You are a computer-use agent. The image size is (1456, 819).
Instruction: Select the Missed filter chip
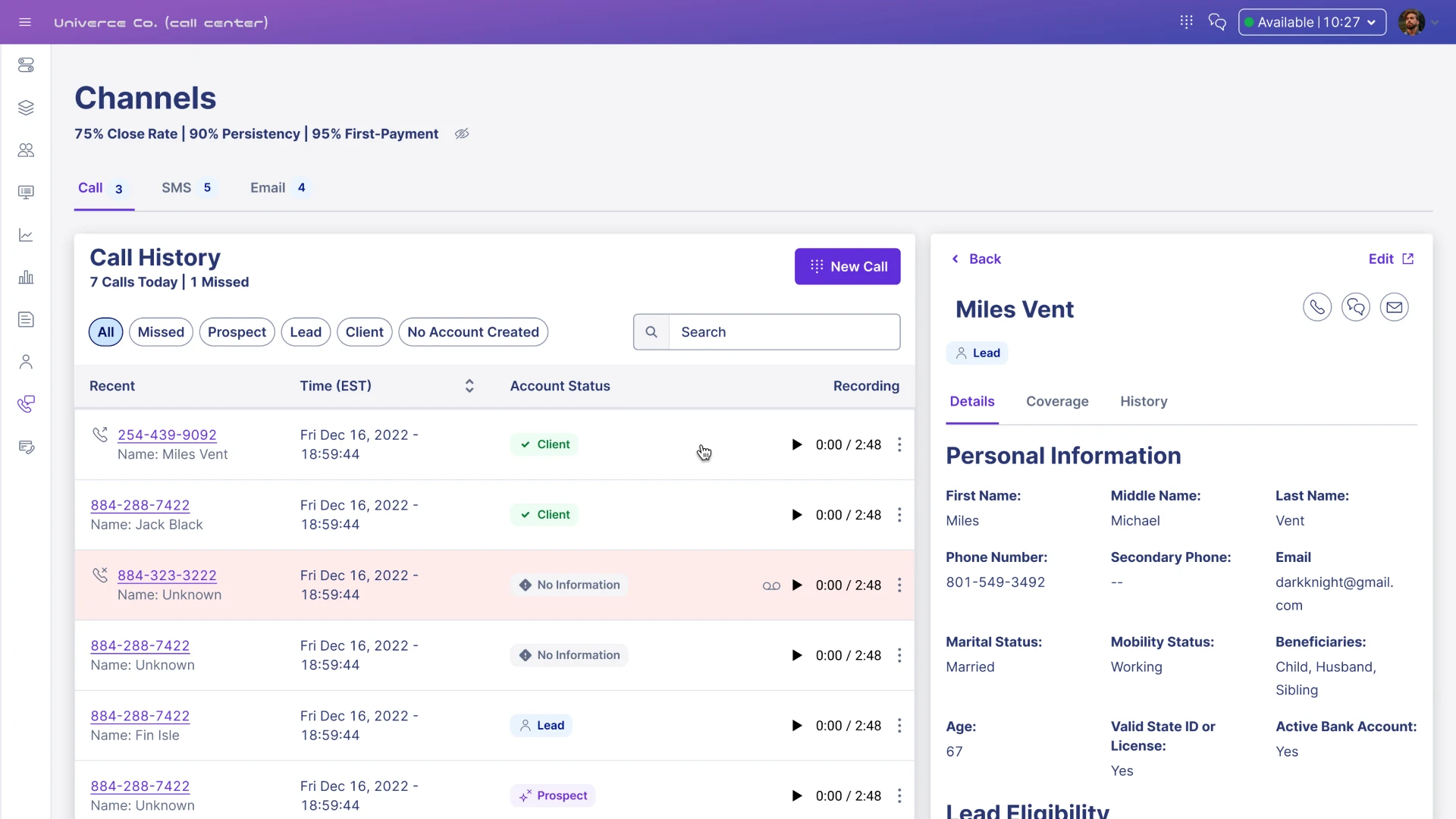161,332
